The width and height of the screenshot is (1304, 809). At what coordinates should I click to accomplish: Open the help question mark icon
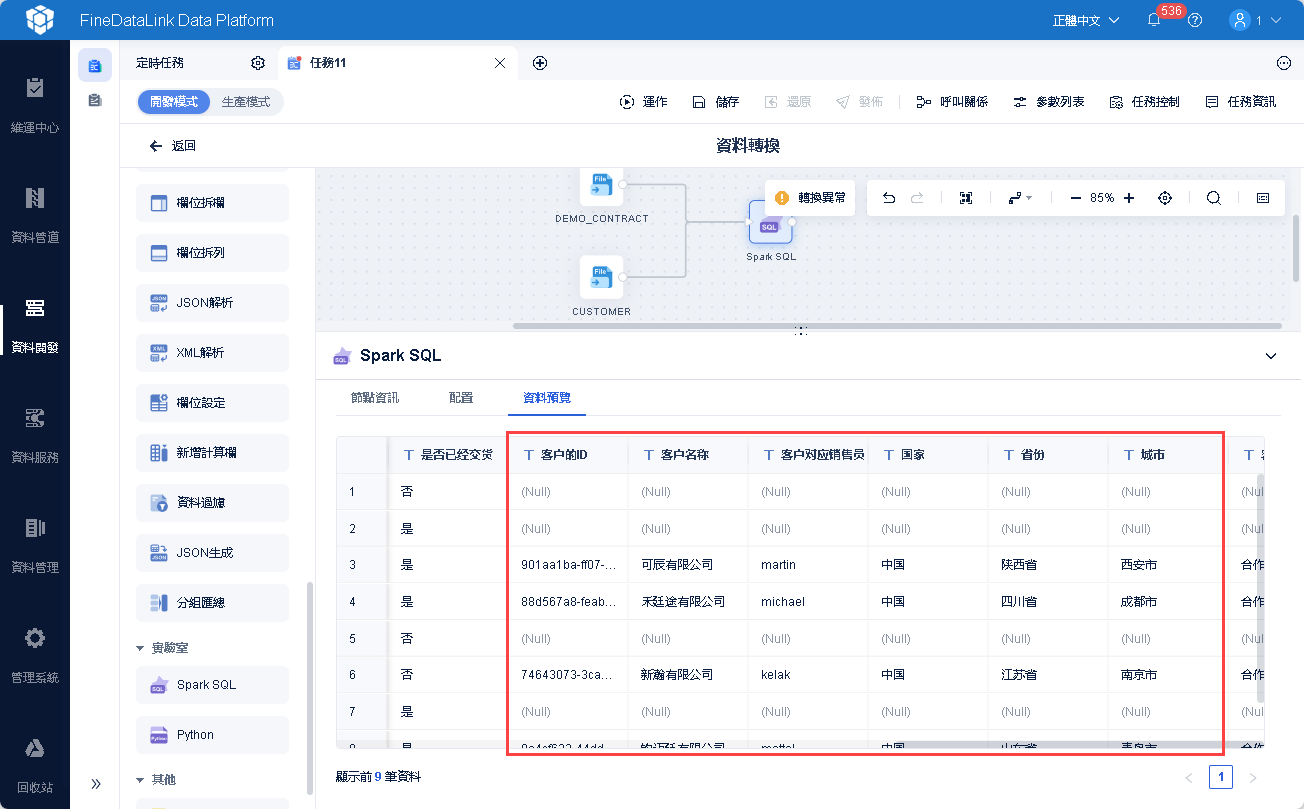(x=1195, y=20)
